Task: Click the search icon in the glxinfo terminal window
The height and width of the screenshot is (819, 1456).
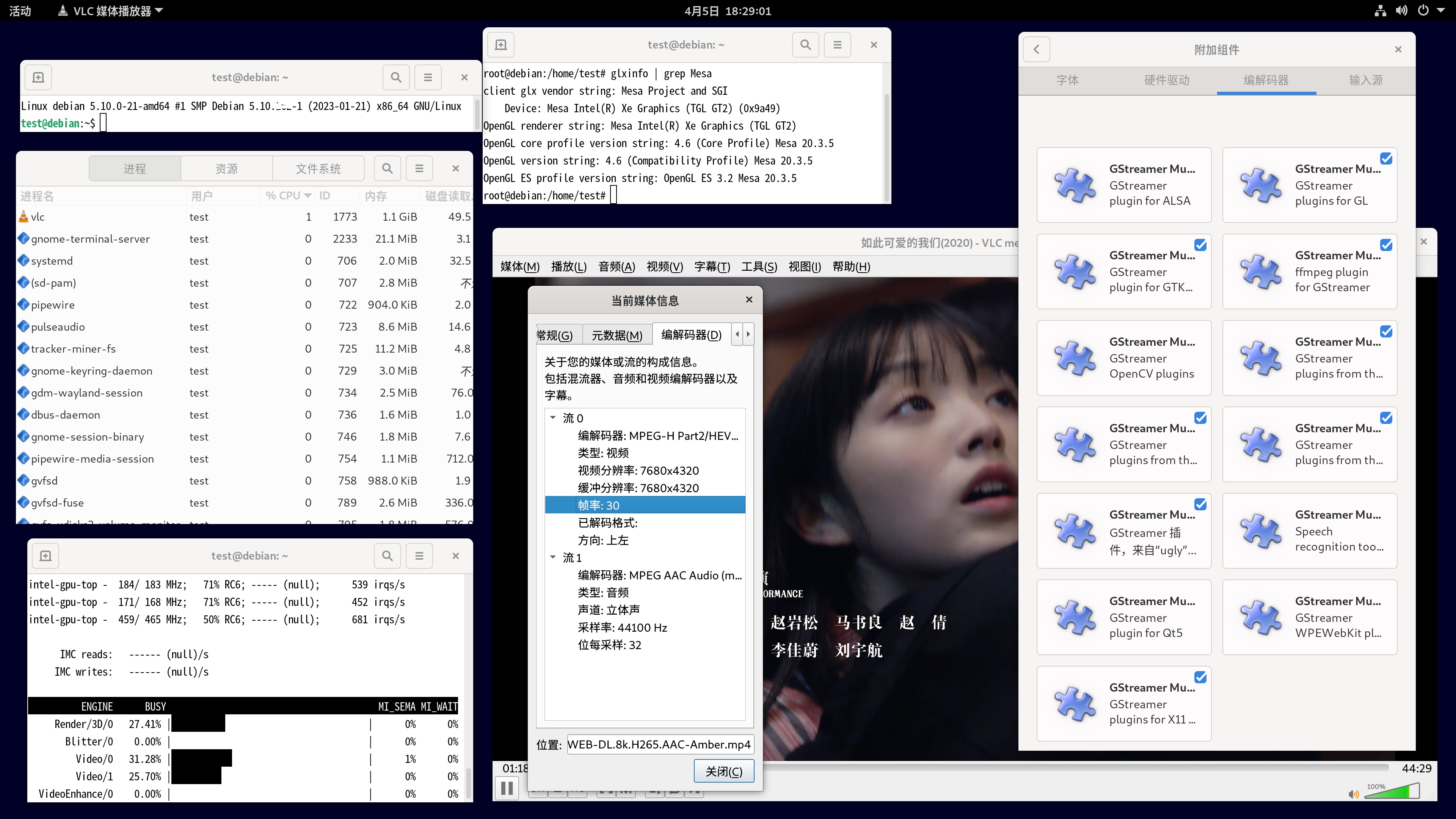Action: coord(805,45)
